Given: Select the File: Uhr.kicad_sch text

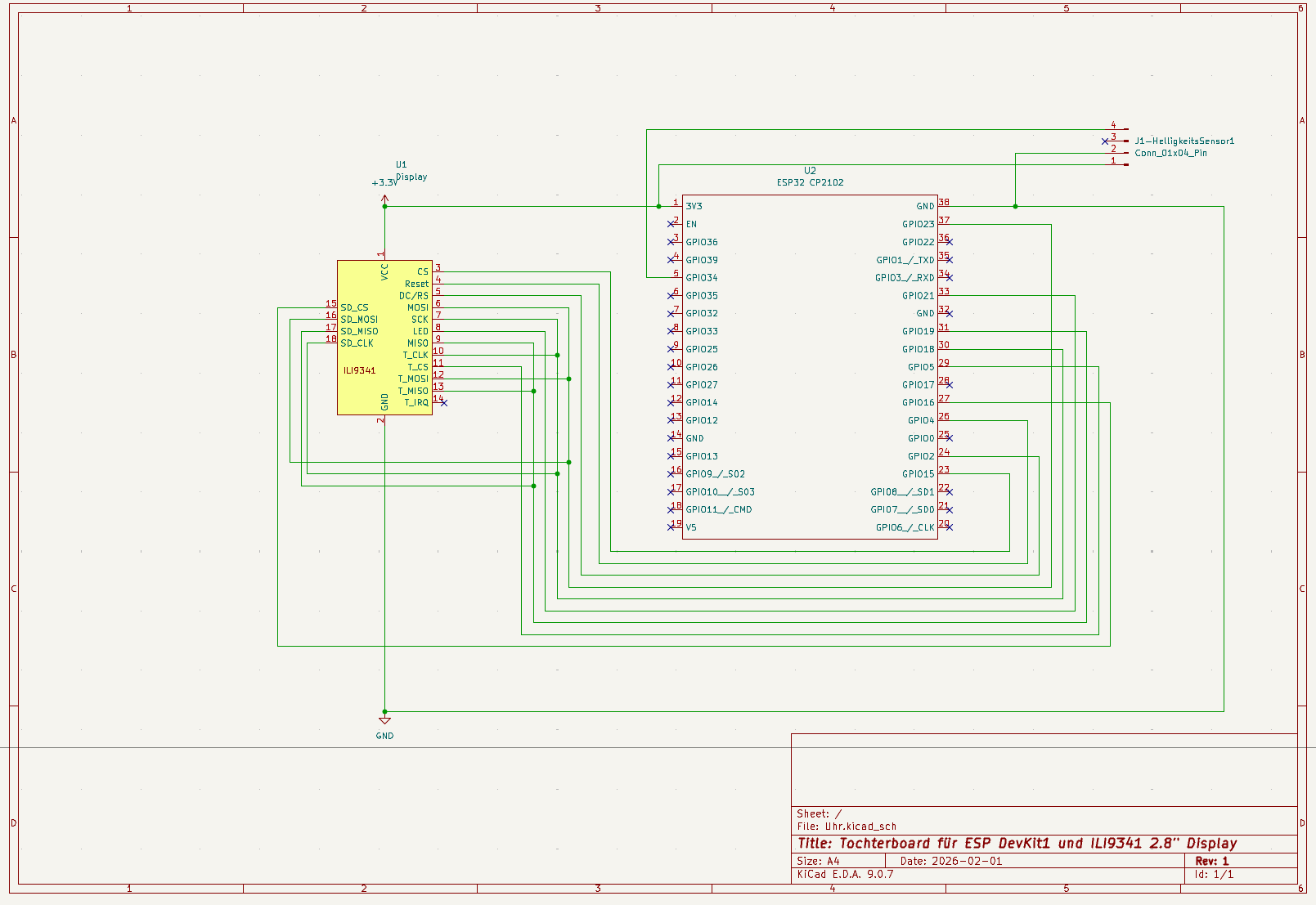Looking at the screenshot, I should 847,827.
